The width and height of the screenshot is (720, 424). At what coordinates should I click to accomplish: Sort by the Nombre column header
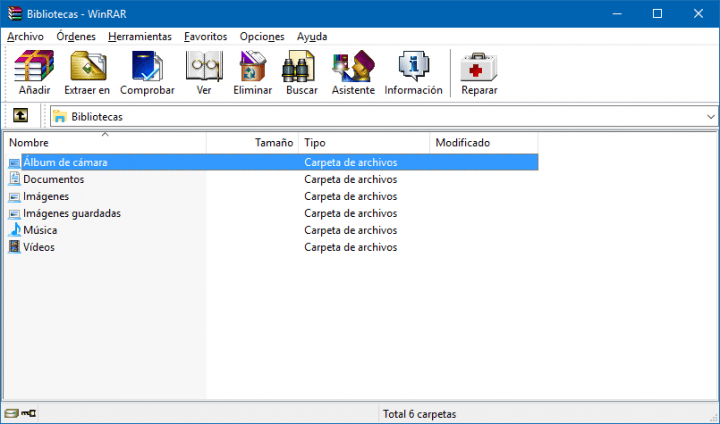pos(105,142)
